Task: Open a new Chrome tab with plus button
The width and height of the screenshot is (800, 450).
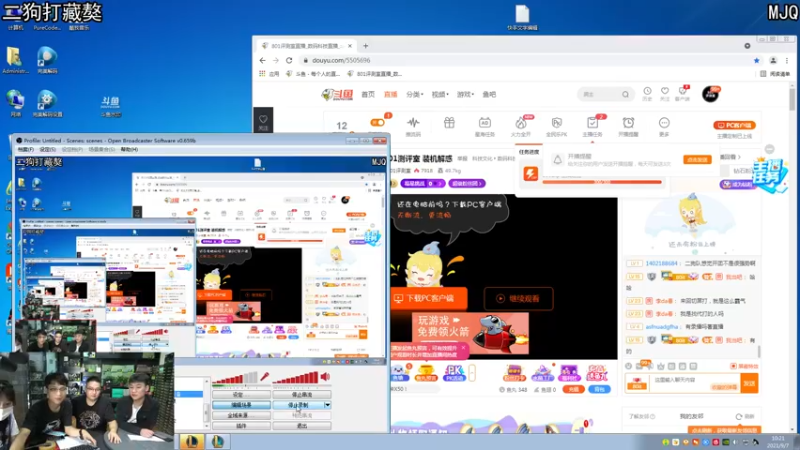Action: tap(365, 46)
